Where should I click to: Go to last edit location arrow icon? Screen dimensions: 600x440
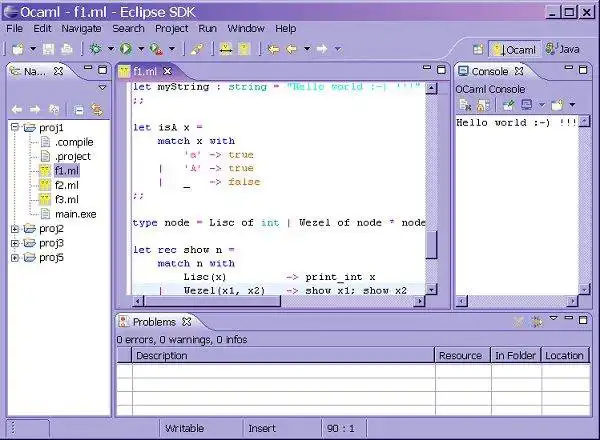click(273, 49)
